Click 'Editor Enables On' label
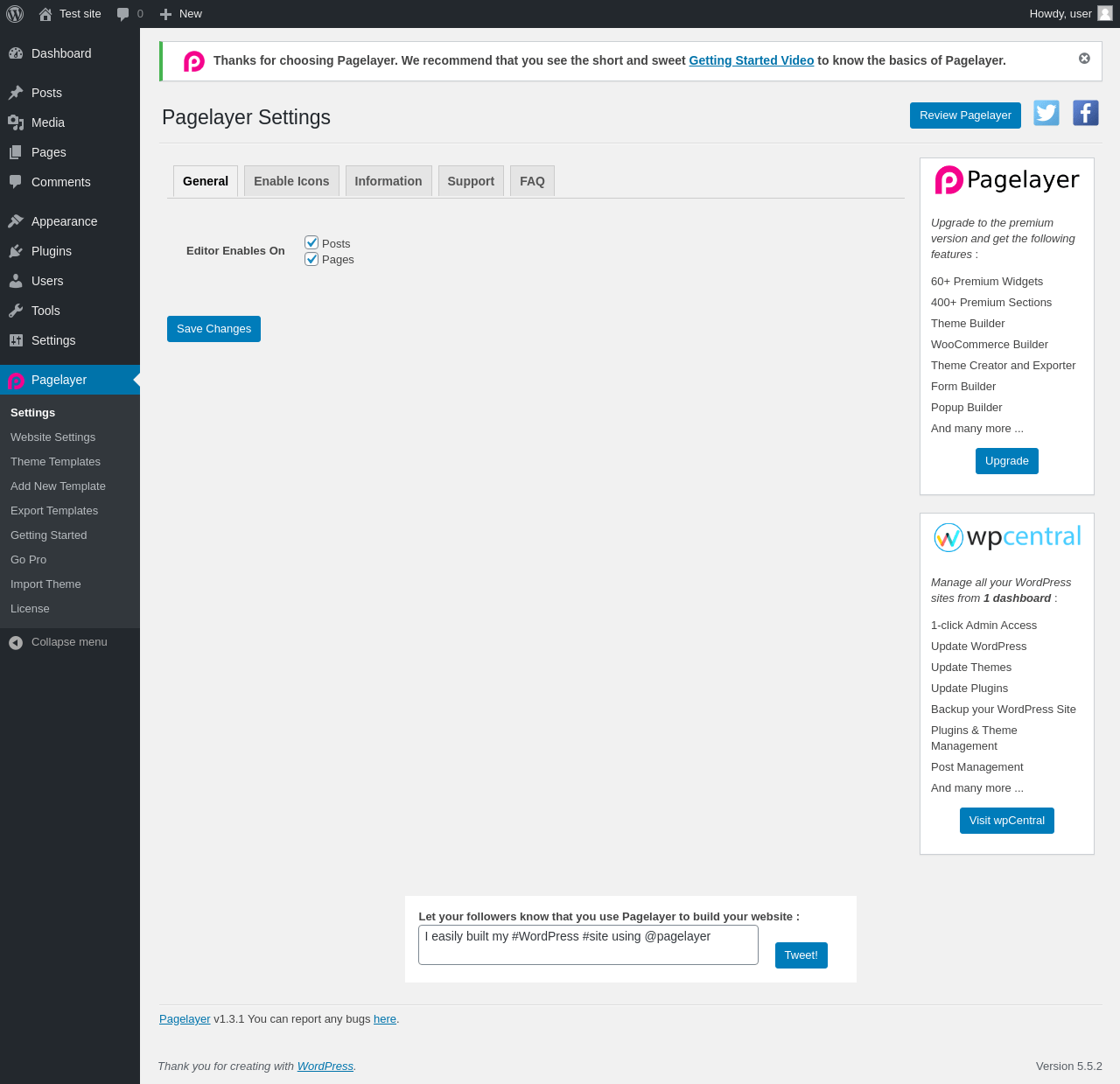This screenshot has height=1084, width=1120. (235, 251)
